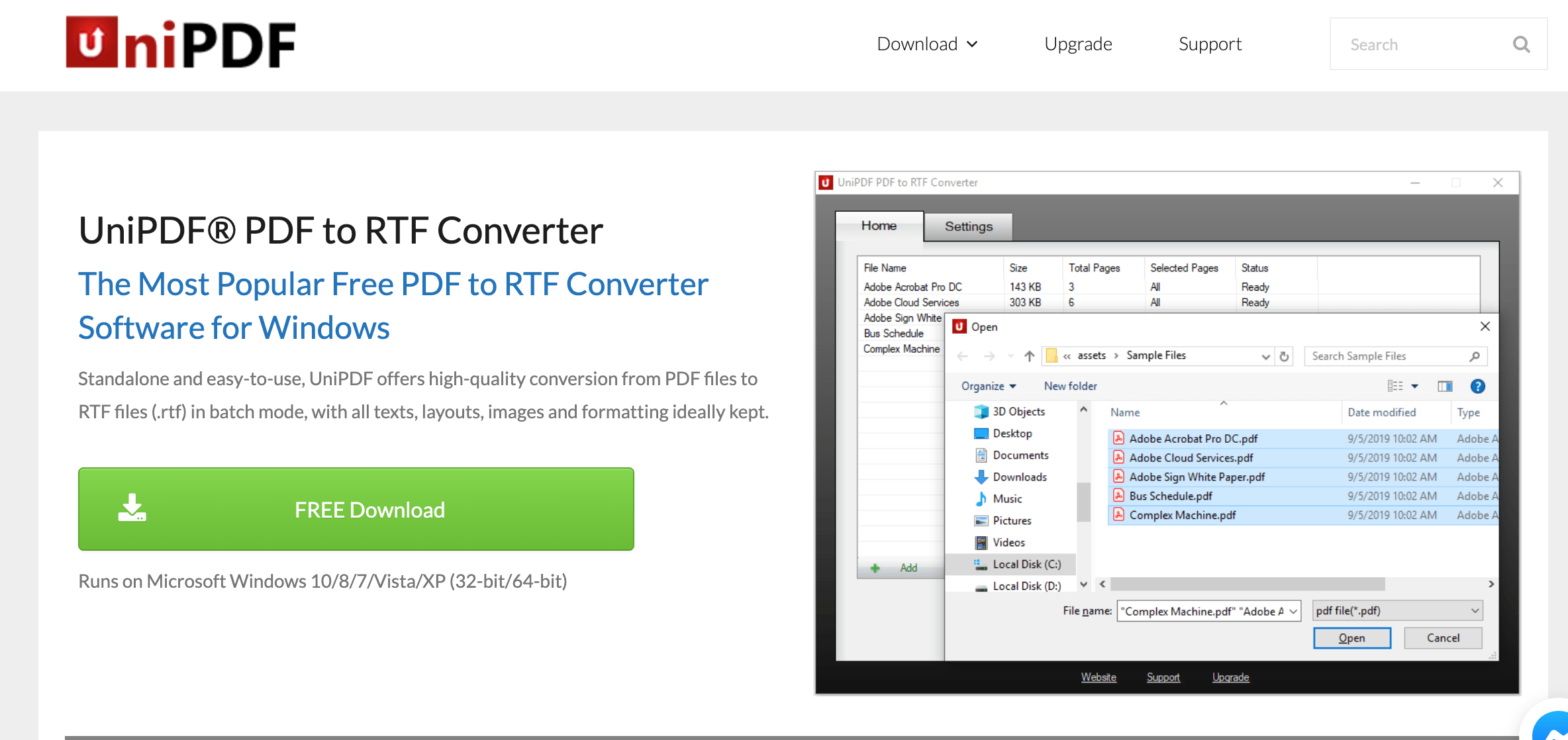Screen dimensions: 1568x740
Task: Click the search magnifier icon
Action: tap(1522, 44)
